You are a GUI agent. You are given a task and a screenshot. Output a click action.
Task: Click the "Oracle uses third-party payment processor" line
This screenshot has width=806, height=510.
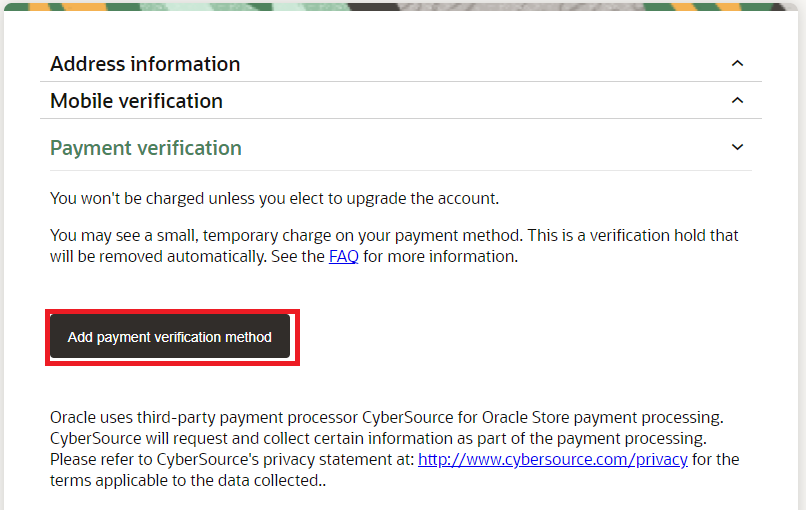387,417
